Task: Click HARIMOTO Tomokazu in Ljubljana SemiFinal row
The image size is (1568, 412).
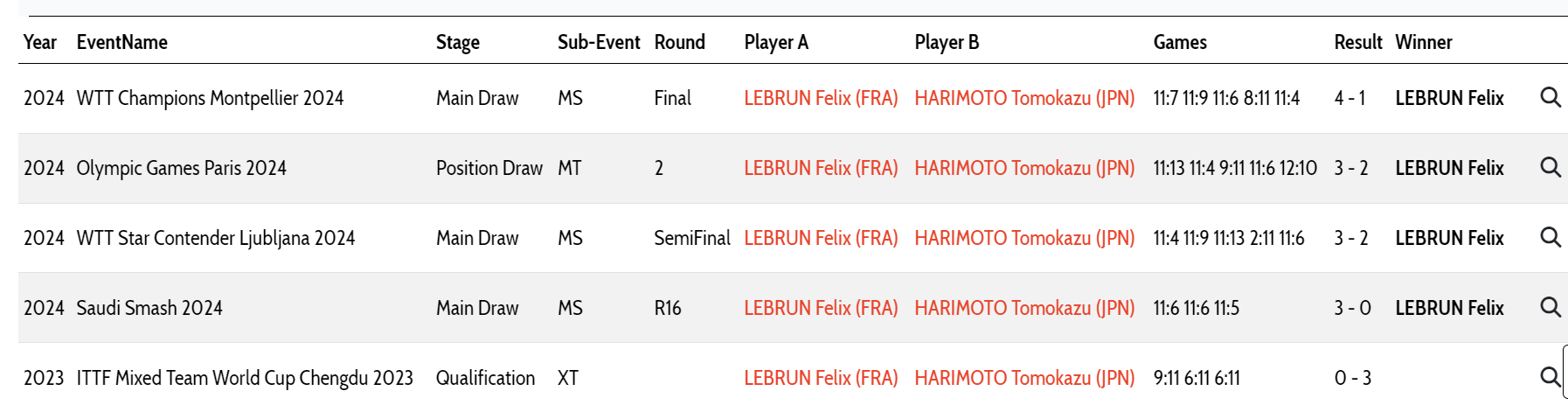Action: pos(1024,238)
